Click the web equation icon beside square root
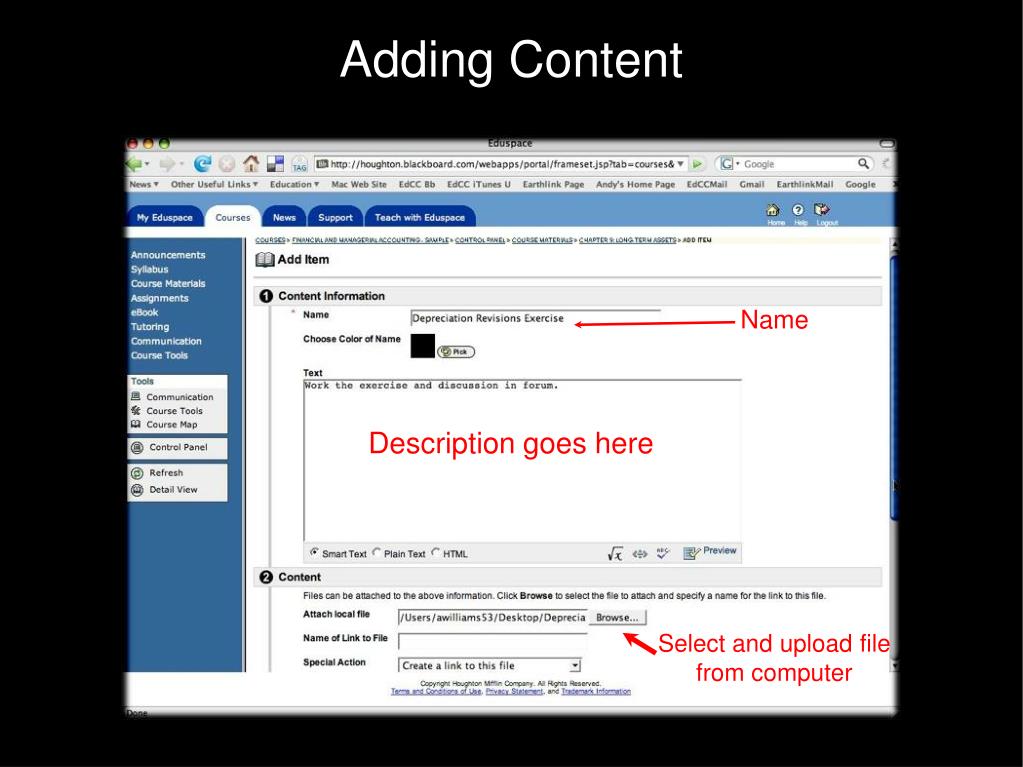The width and height of the screenshot is (1023, 767). tap(640, 554)
